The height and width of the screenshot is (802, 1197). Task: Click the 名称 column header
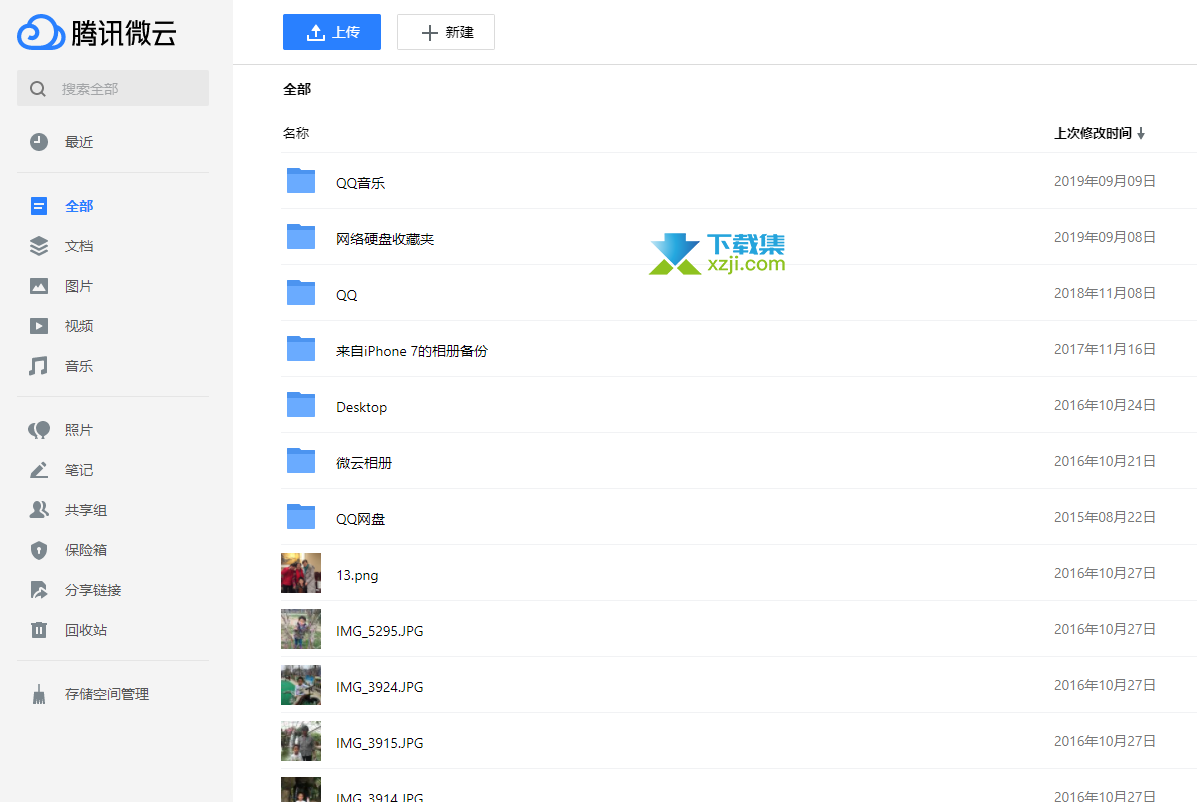pyautogui.click(x=296, y=134)
